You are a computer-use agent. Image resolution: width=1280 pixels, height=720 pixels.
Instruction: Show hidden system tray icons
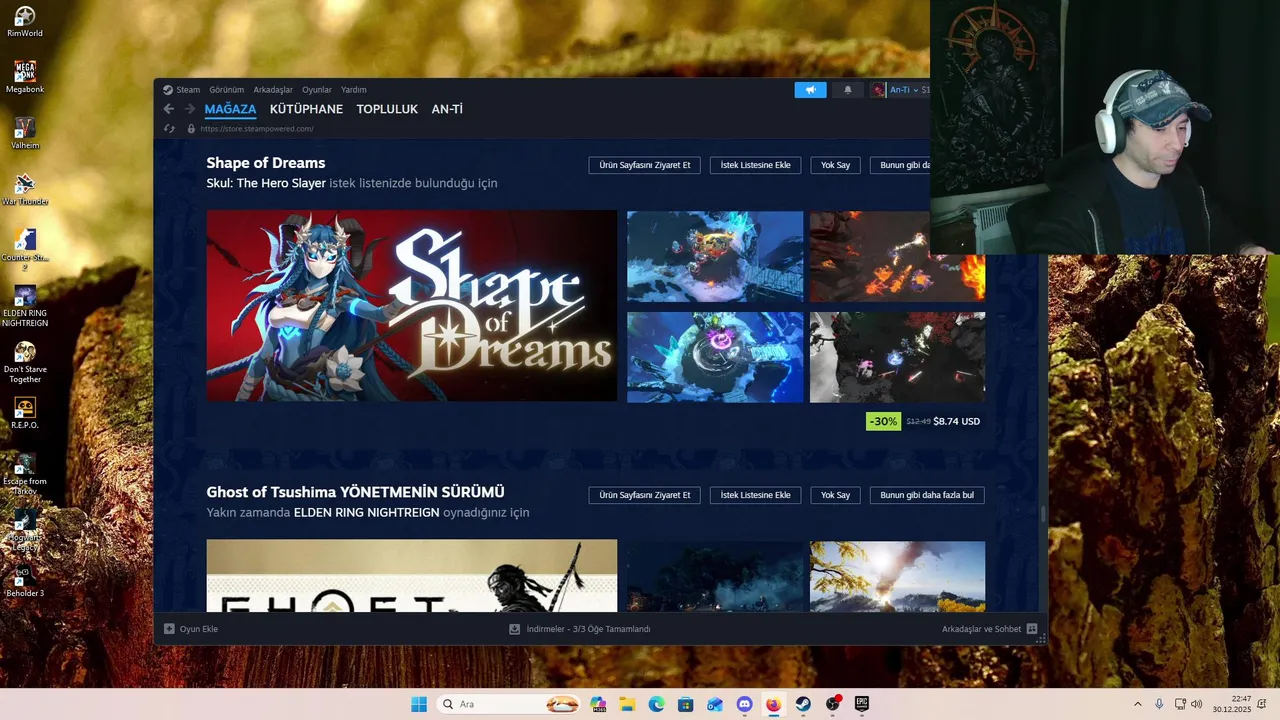point(1137,704)
